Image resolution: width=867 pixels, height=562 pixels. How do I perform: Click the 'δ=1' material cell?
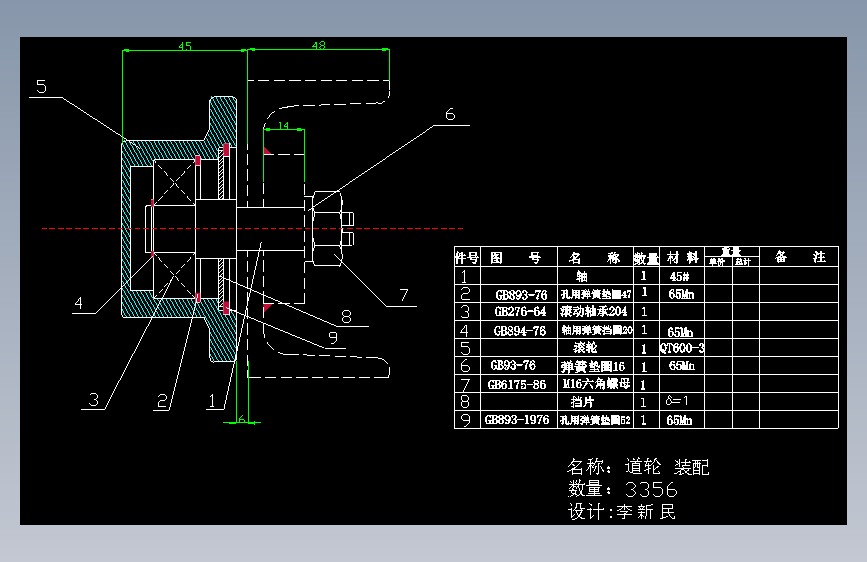click(x=677, y=400)
